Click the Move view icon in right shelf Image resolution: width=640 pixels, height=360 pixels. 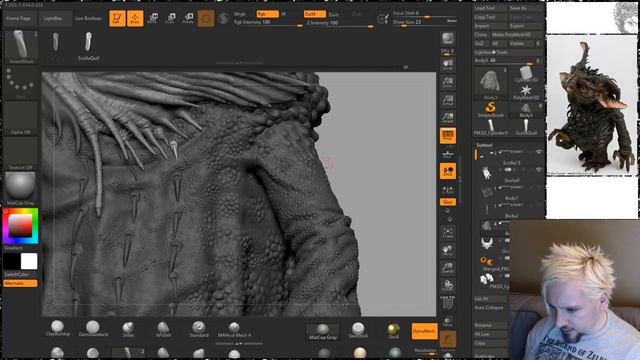tap(448, 250)
